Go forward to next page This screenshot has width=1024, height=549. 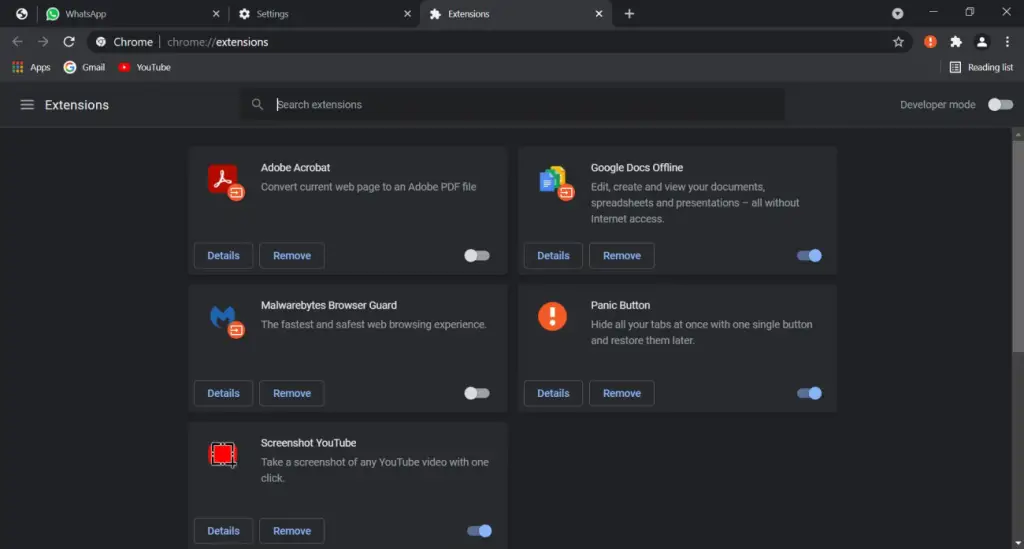coord(43,42)
